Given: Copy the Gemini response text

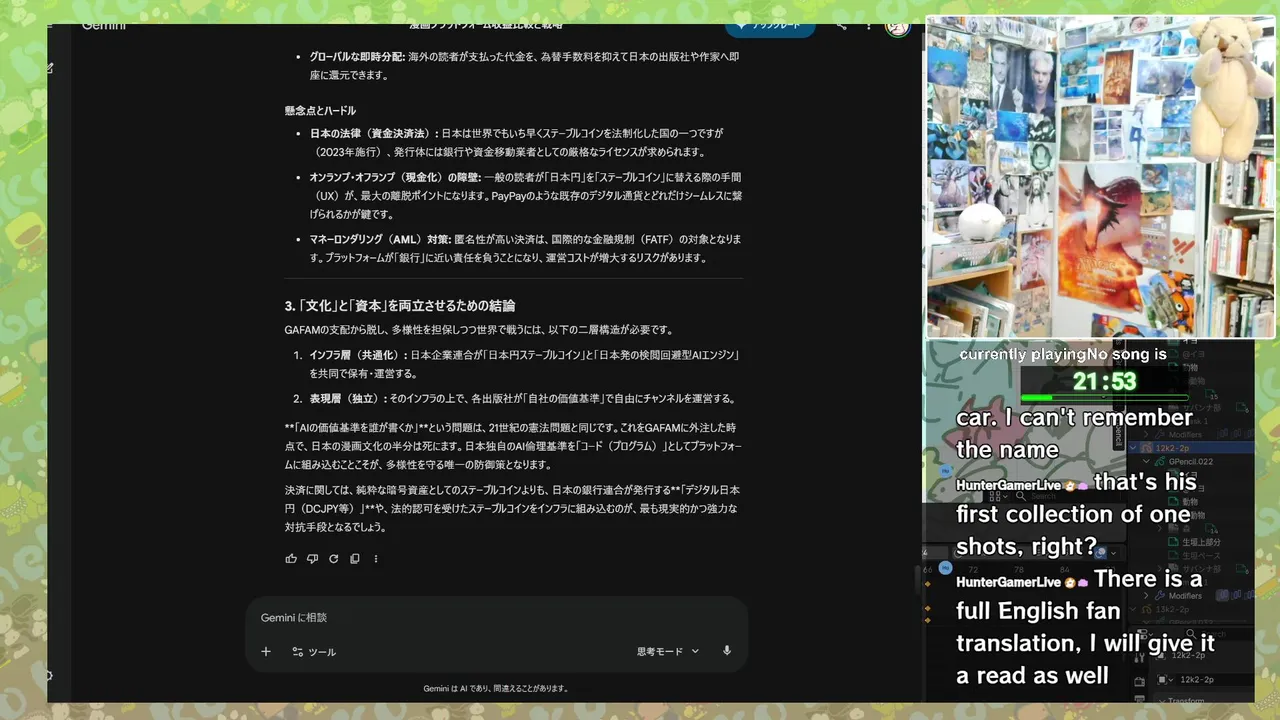Looking at the screenshot, I should tap(354, 559).
